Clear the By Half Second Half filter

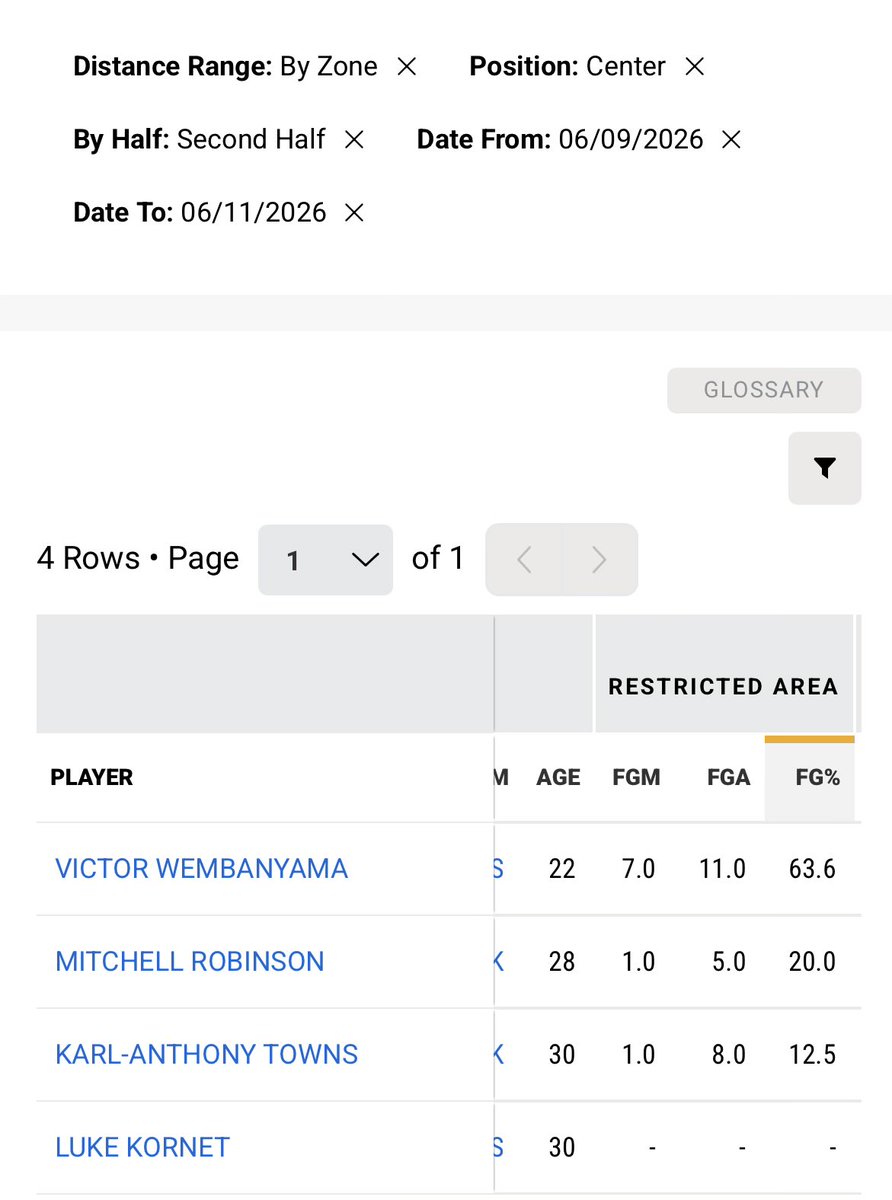(354, 140)
